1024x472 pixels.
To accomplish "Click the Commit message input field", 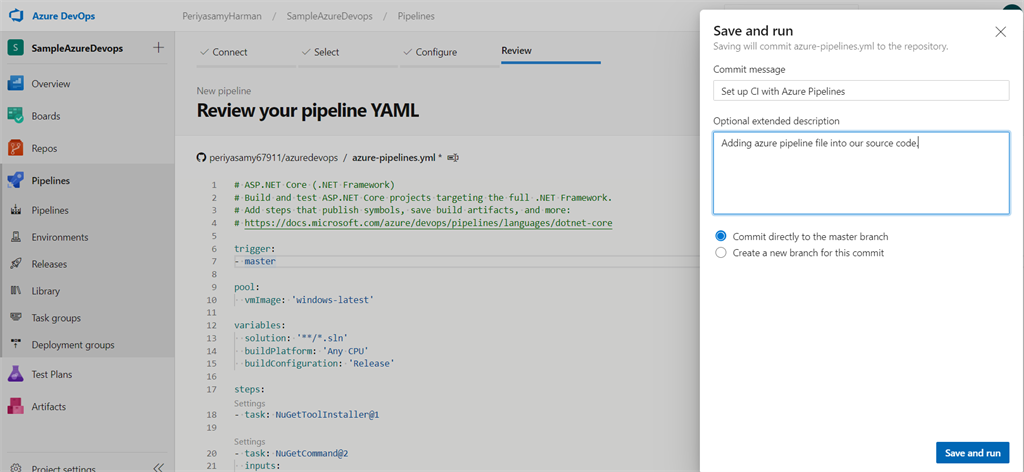I will [861, 91].
